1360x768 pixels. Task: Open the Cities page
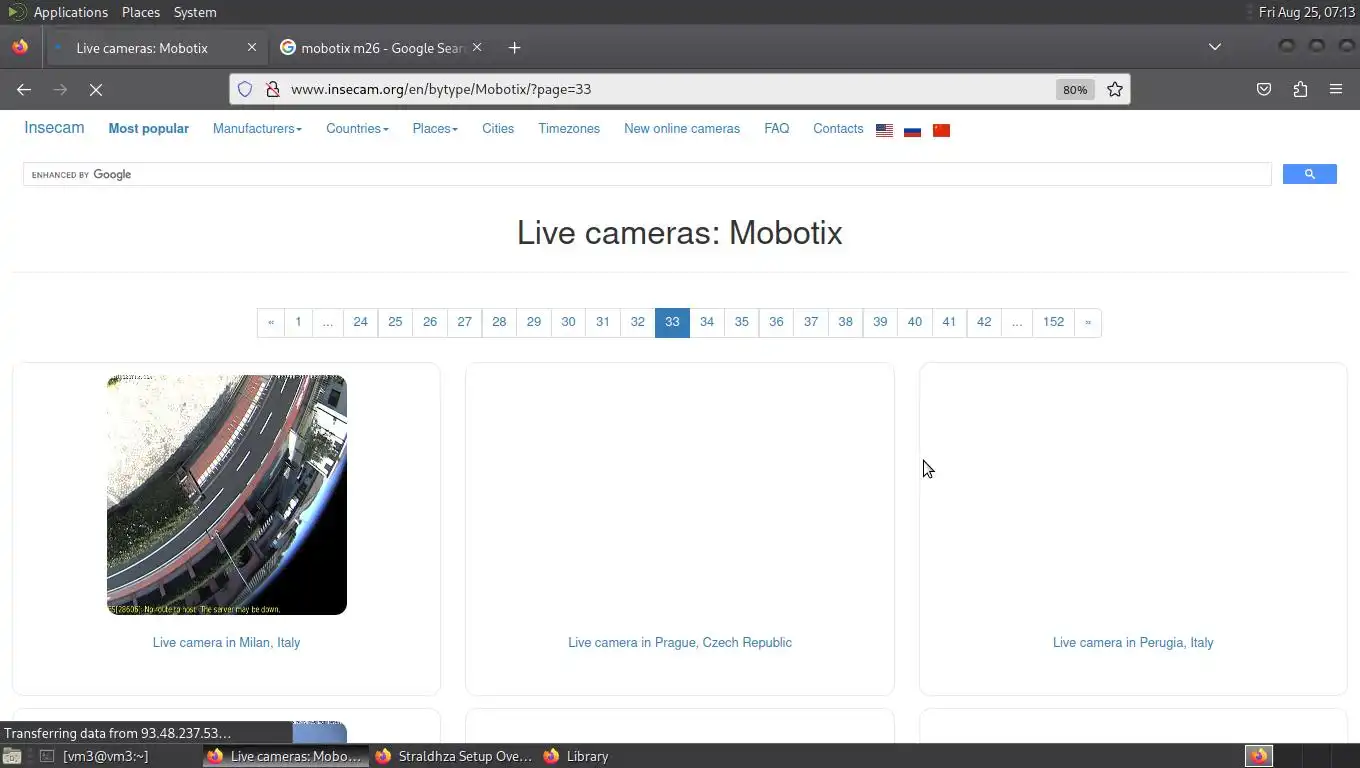coord(498,128)
